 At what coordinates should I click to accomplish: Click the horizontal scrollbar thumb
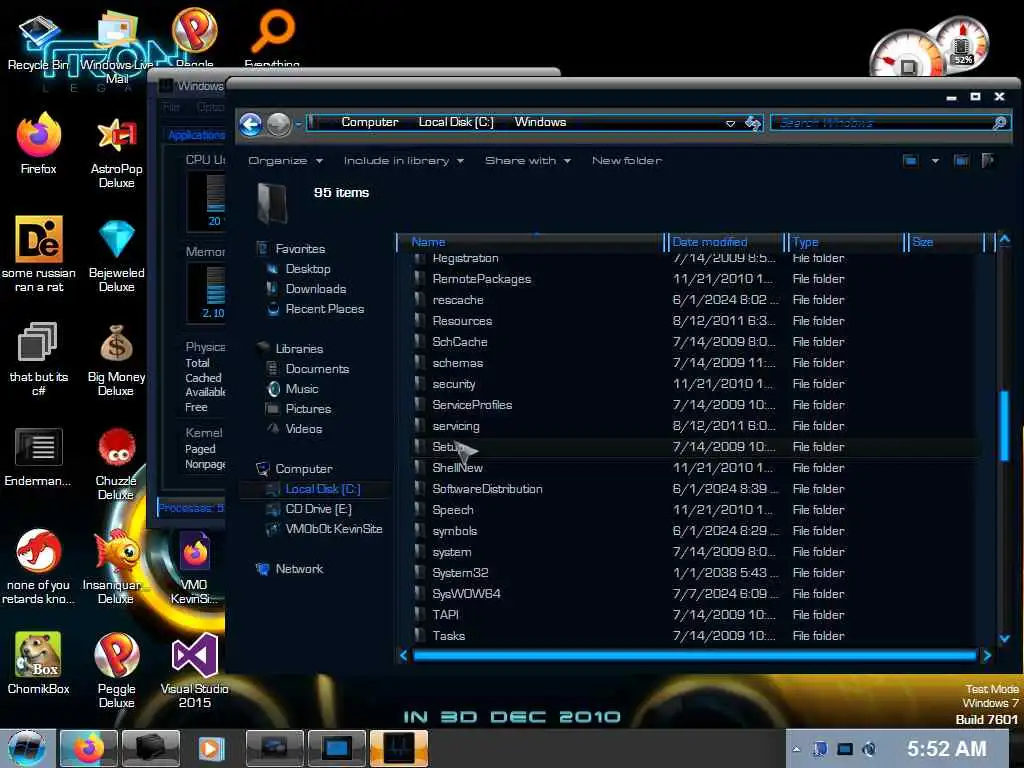click(694, 656)
